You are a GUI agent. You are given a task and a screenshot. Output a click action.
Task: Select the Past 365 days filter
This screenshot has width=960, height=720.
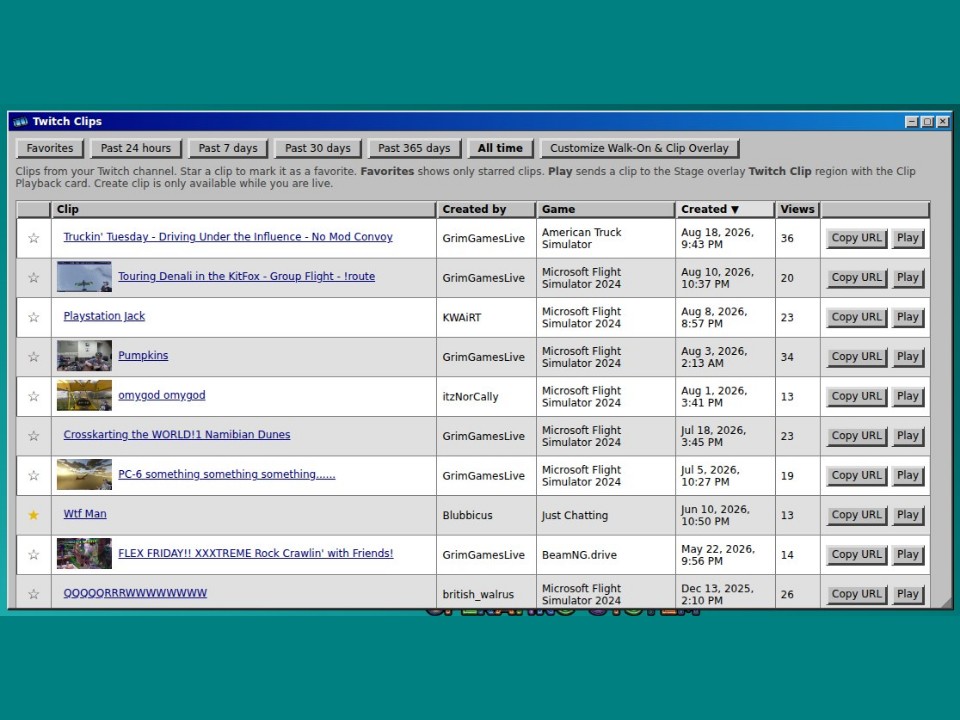[414, 148]
